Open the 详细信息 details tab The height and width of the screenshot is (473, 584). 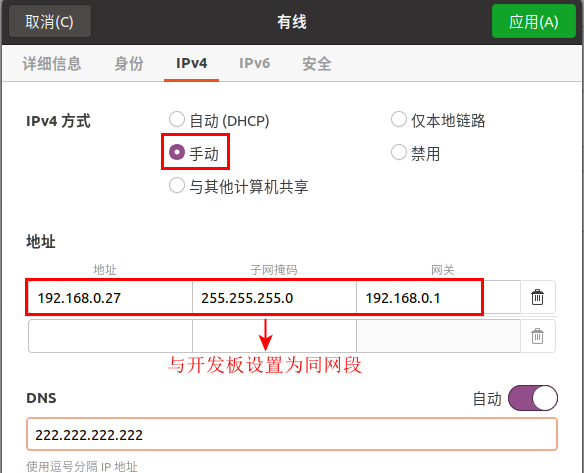pyautogui.click(x=52, y=63)
